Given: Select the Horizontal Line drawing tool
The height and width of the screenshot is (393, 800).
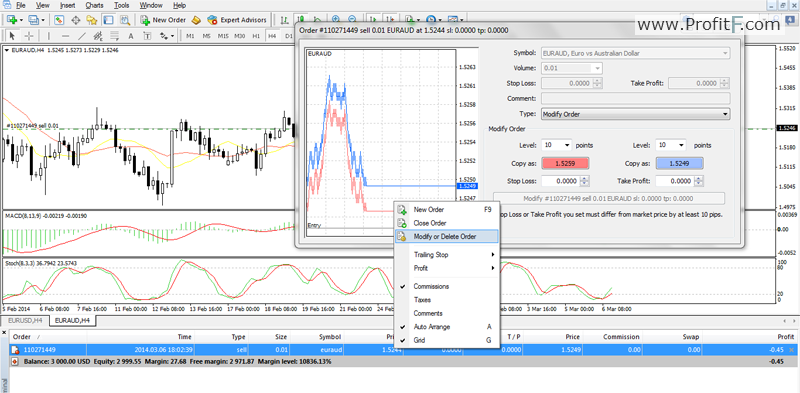Looking at the screenshot, I should (65, 36).
